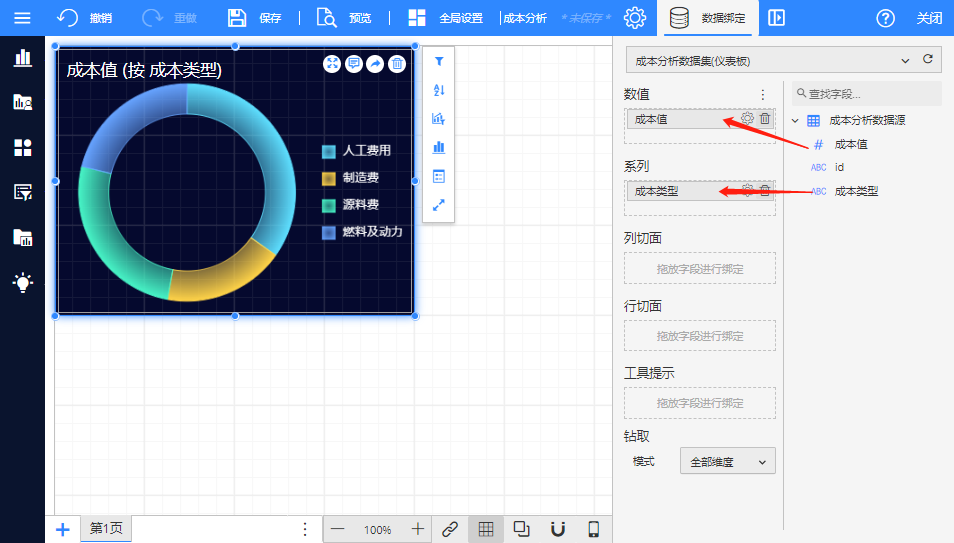This screenshot has width=954, height=543.
Task: Click the magnet snap icon
Action: click(x=558, y=529)
